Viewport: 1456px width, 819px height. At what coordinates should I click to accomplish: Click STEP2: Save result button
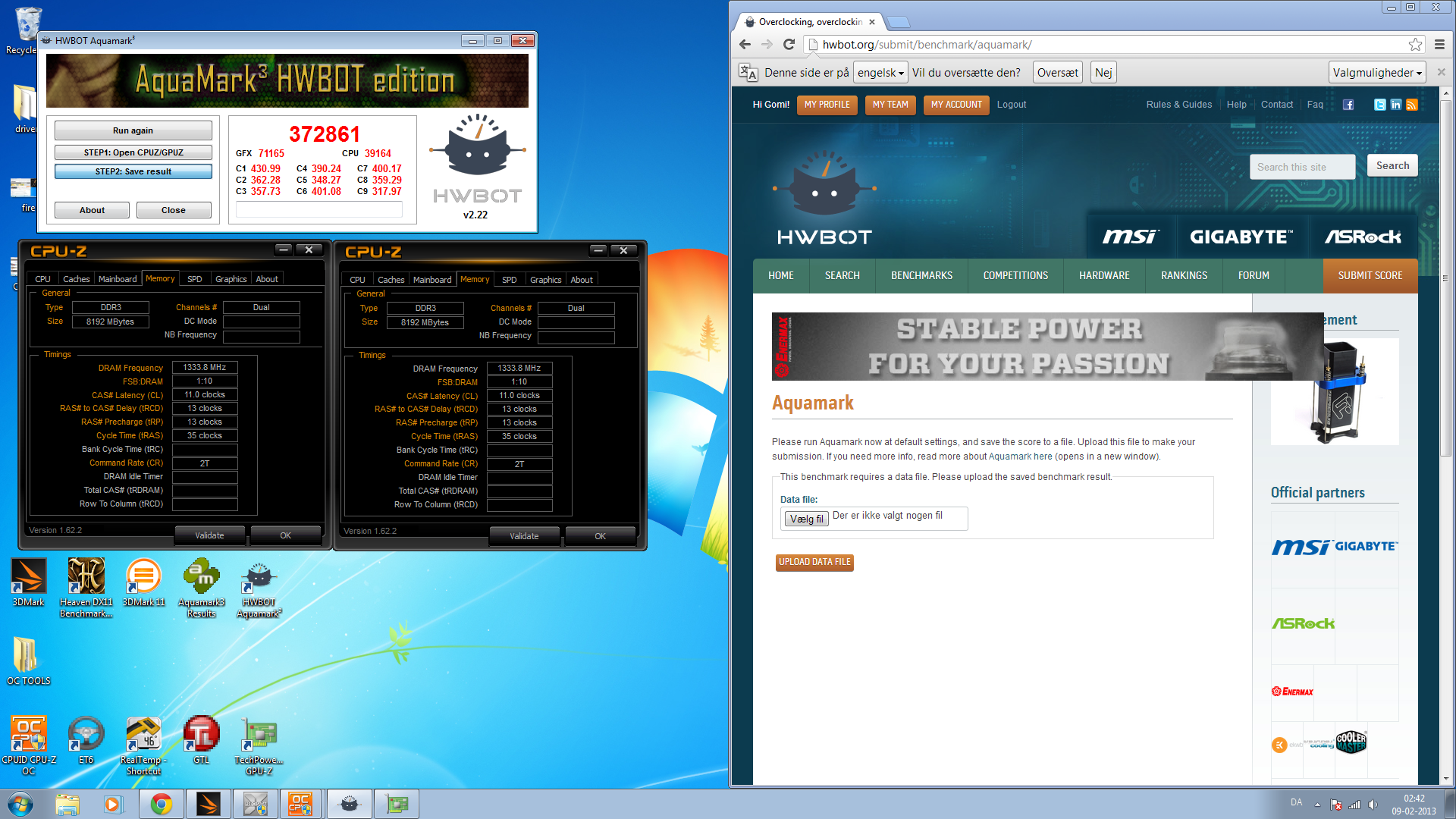[133, 171]
